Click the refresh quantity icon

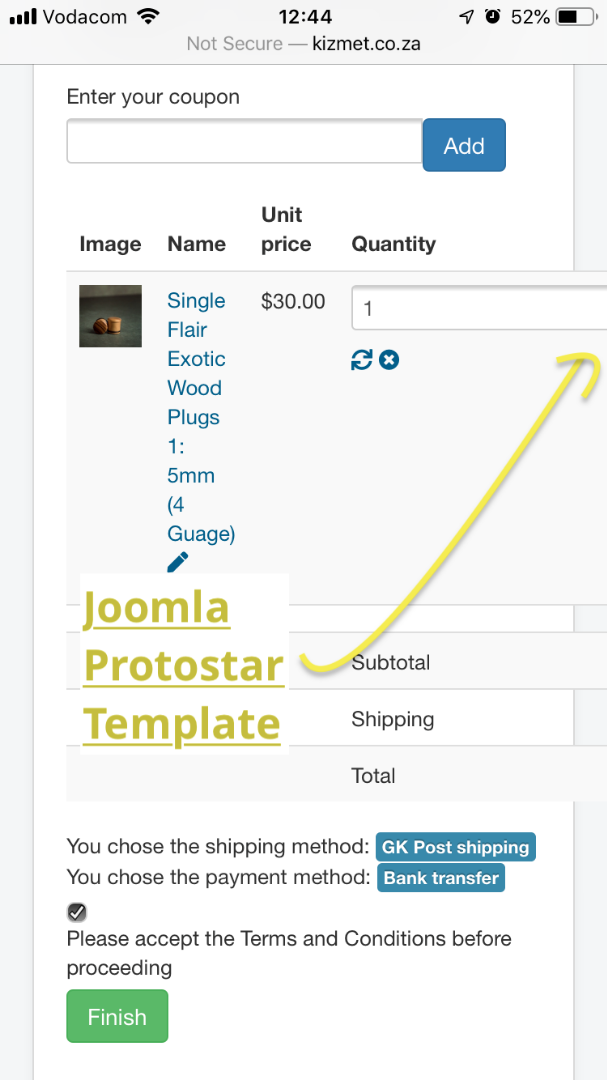pyautogui.click(x=361, y=360)
